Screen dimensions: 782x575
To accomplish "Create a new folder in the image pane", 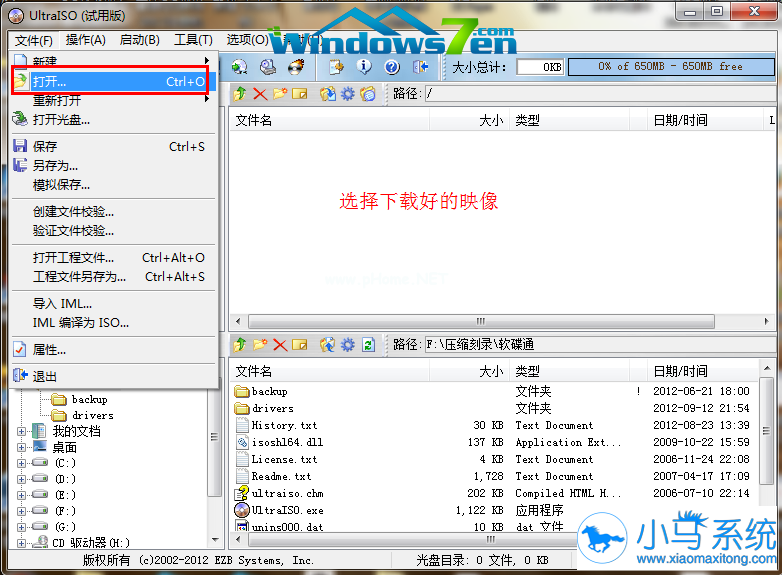I will pyautogui.click(x=280, y=93).
